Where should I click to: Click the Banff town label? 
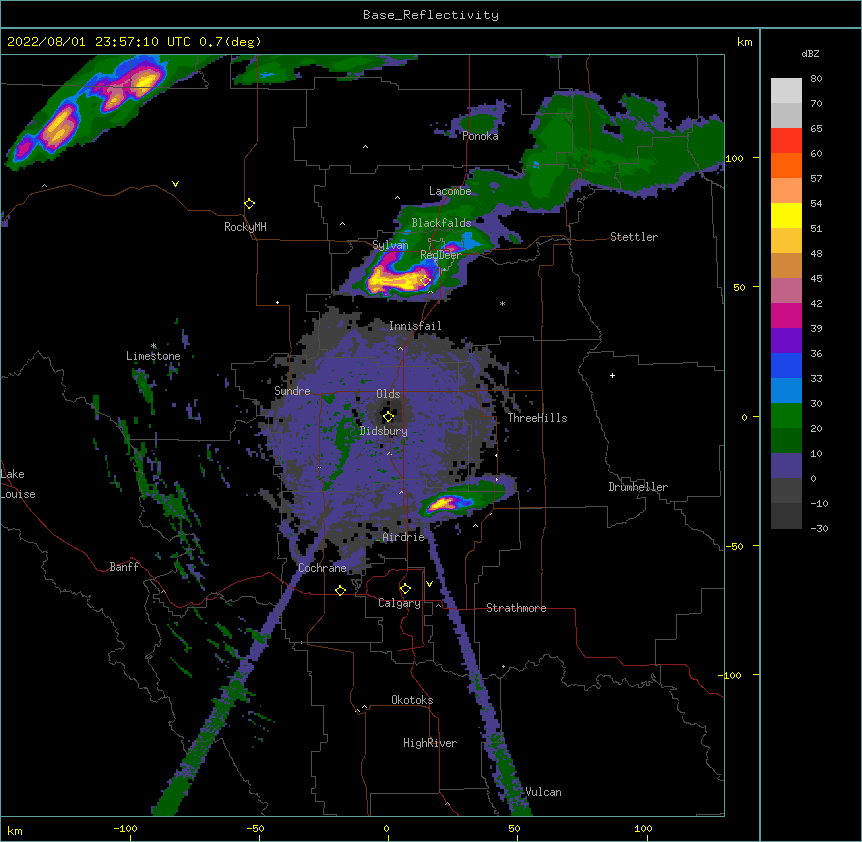pos(124,567)
